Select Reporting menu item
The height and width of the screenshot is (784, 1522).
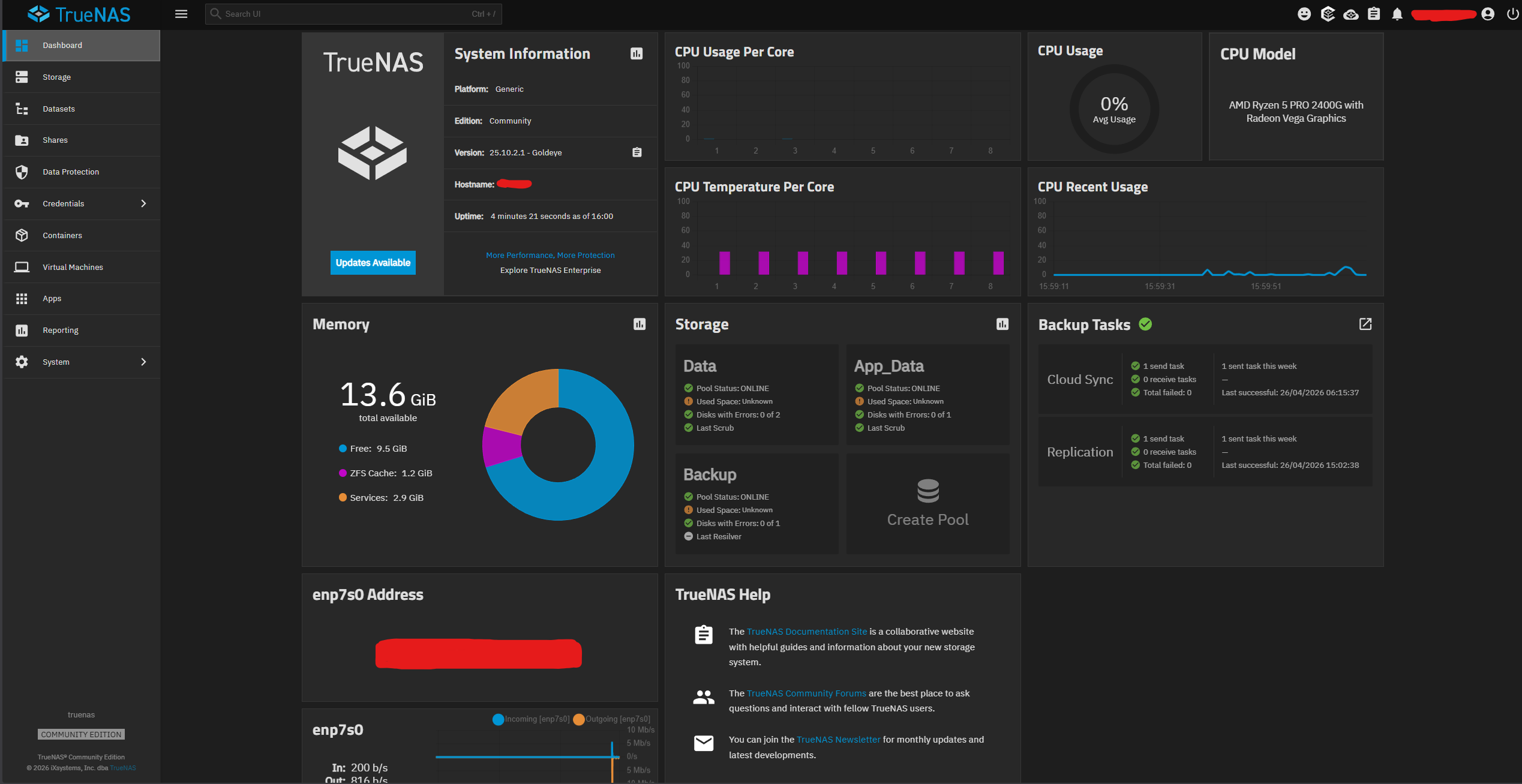pos(82,331)
